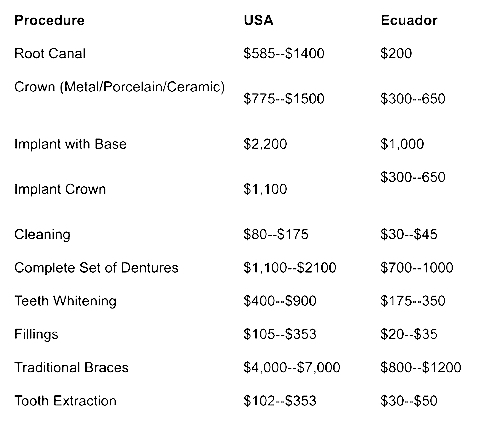Select Ecuador braces price $800--$1200

tap(421, 367)
